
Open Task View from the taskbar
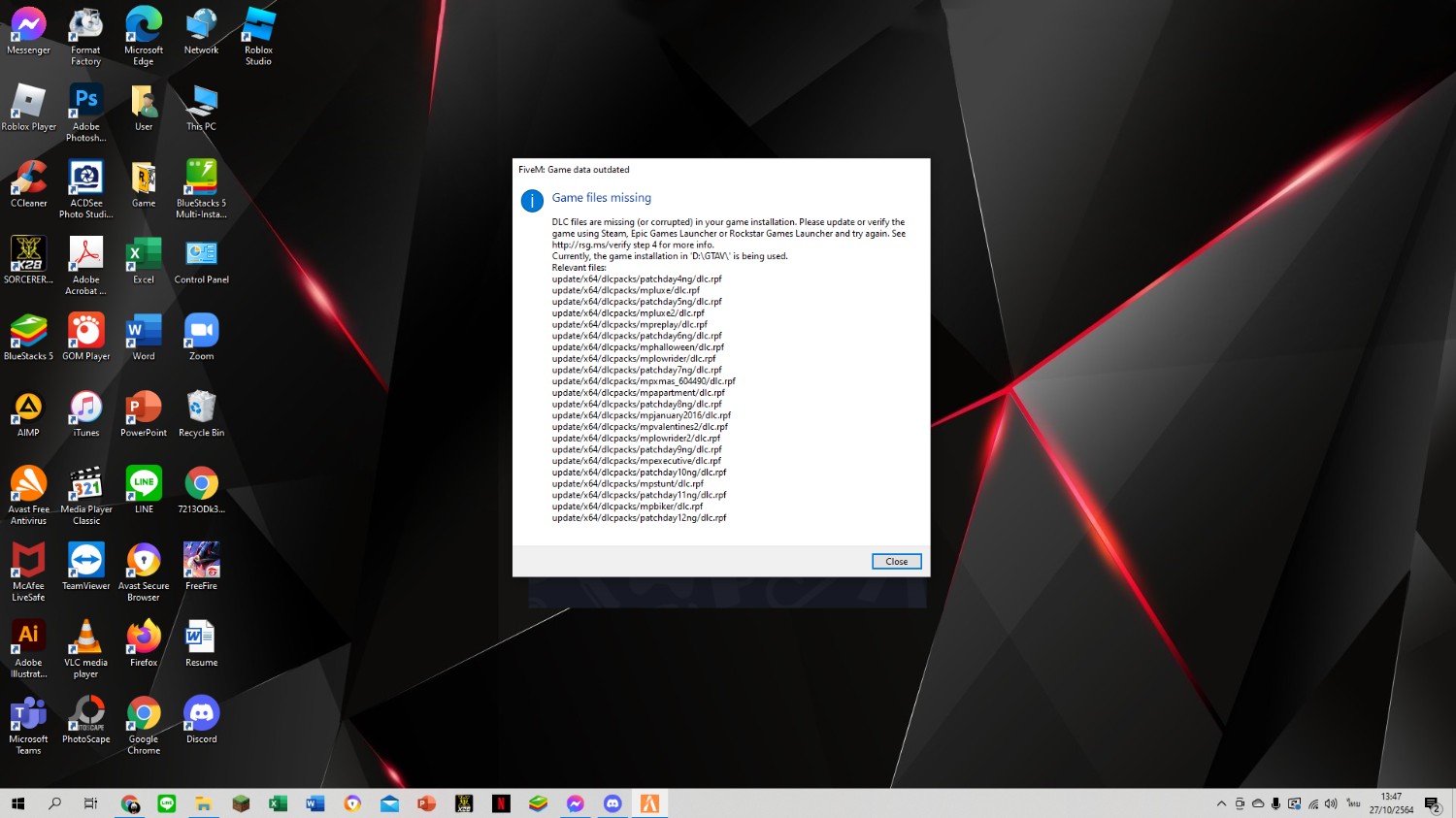tap(91, 803)
